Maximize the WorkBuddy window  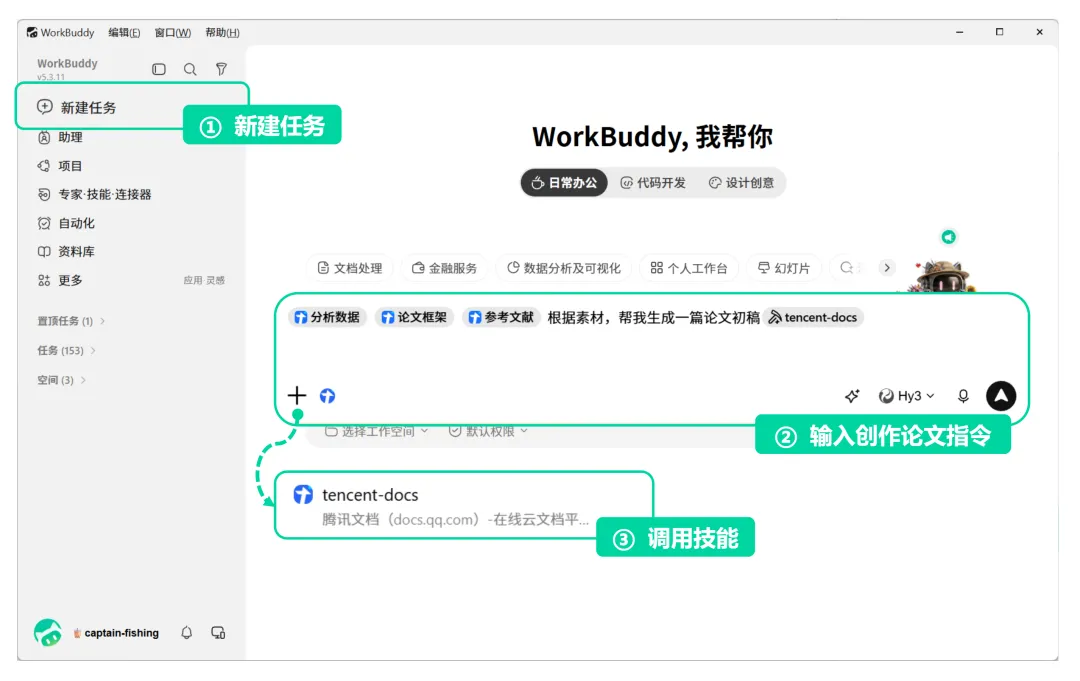tap(999, 32)
